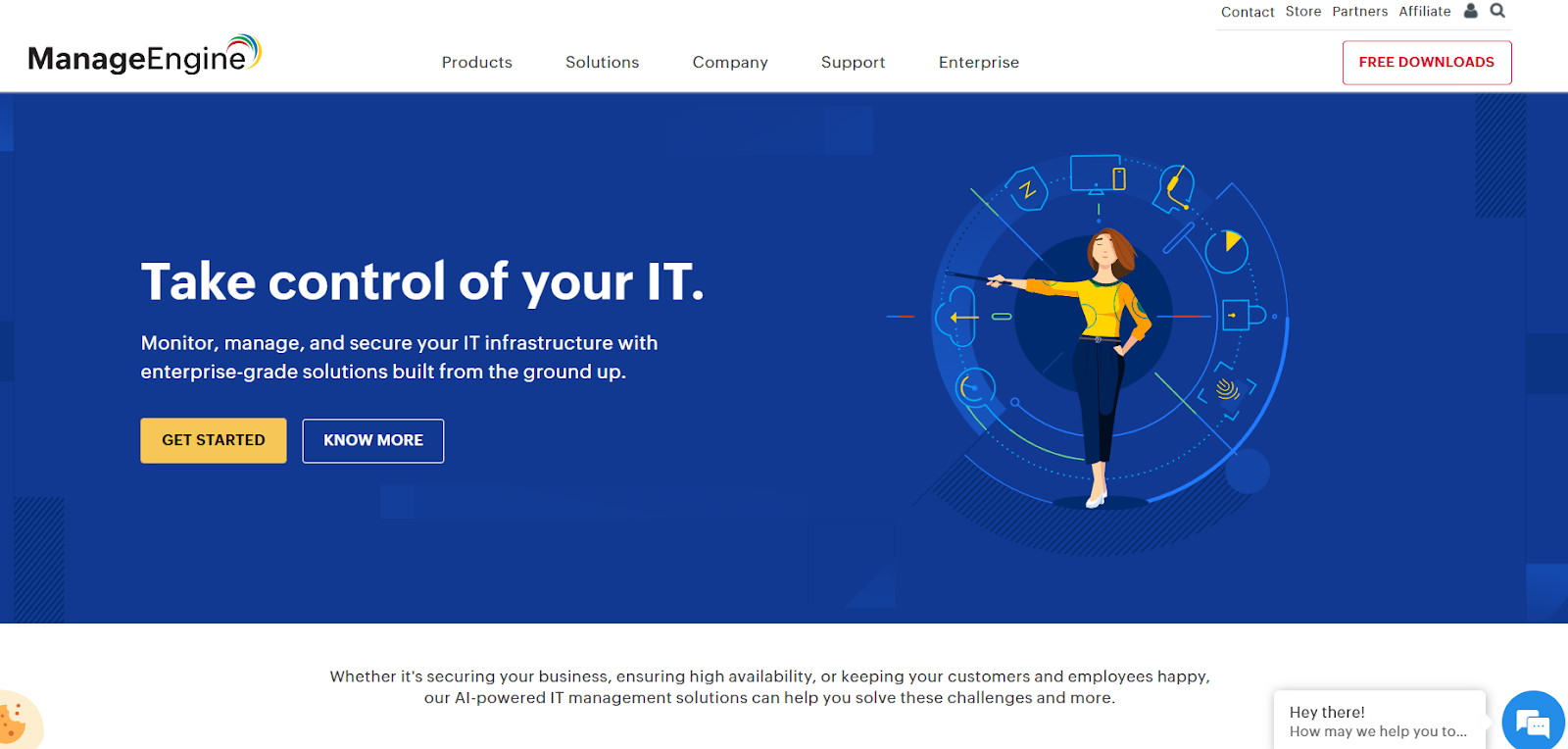Click the ManageEngine logo
Viewport: 1568px width, 749px height.
(x=145, y=56)
